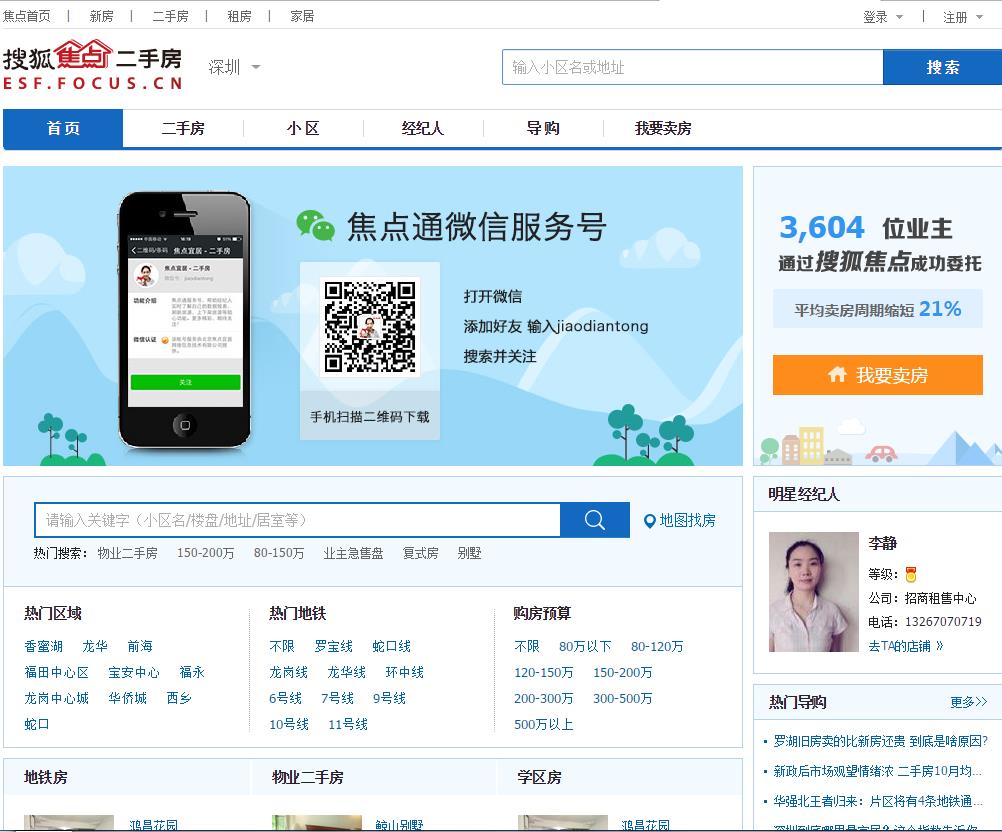Focus the keyword search input field
1002x832 pixels.
click(x=298, y=520)
